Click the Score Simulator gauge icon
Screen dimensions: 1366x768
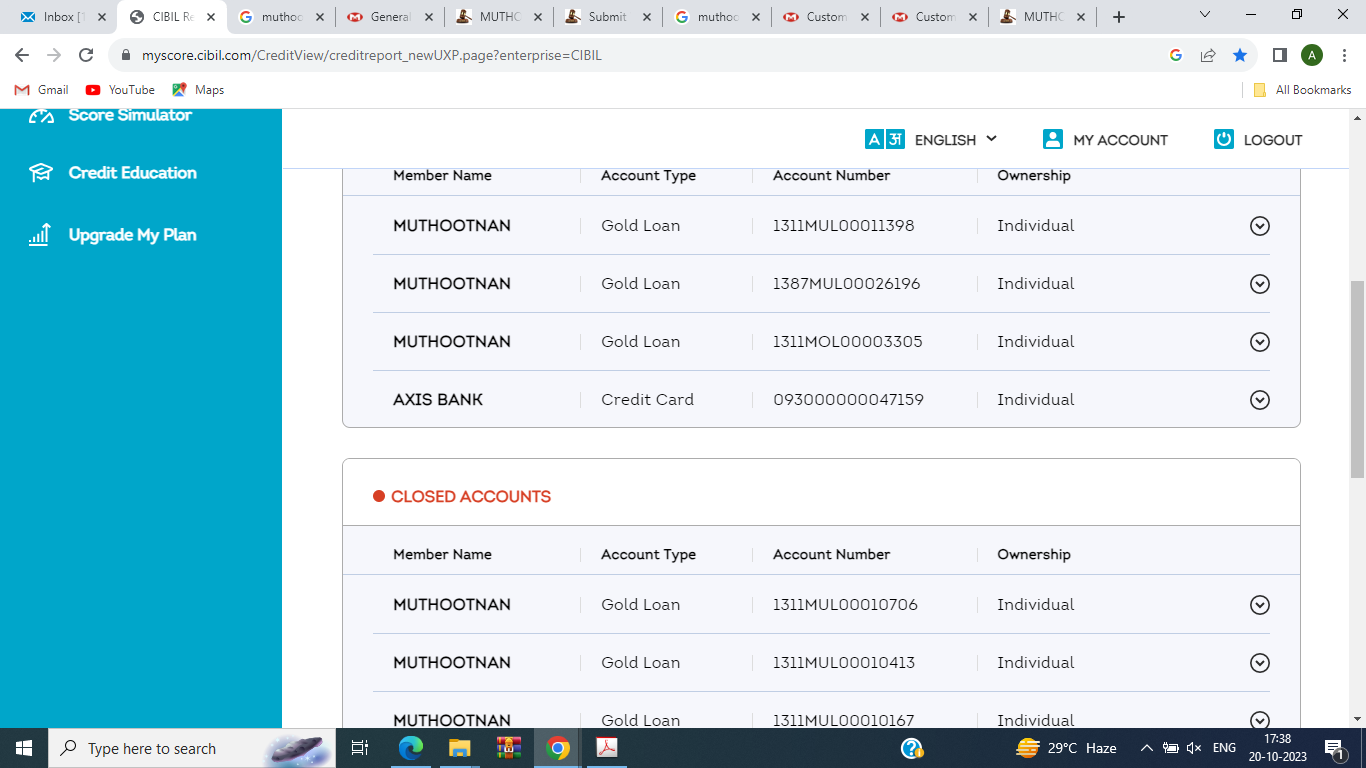pos(41,116)
